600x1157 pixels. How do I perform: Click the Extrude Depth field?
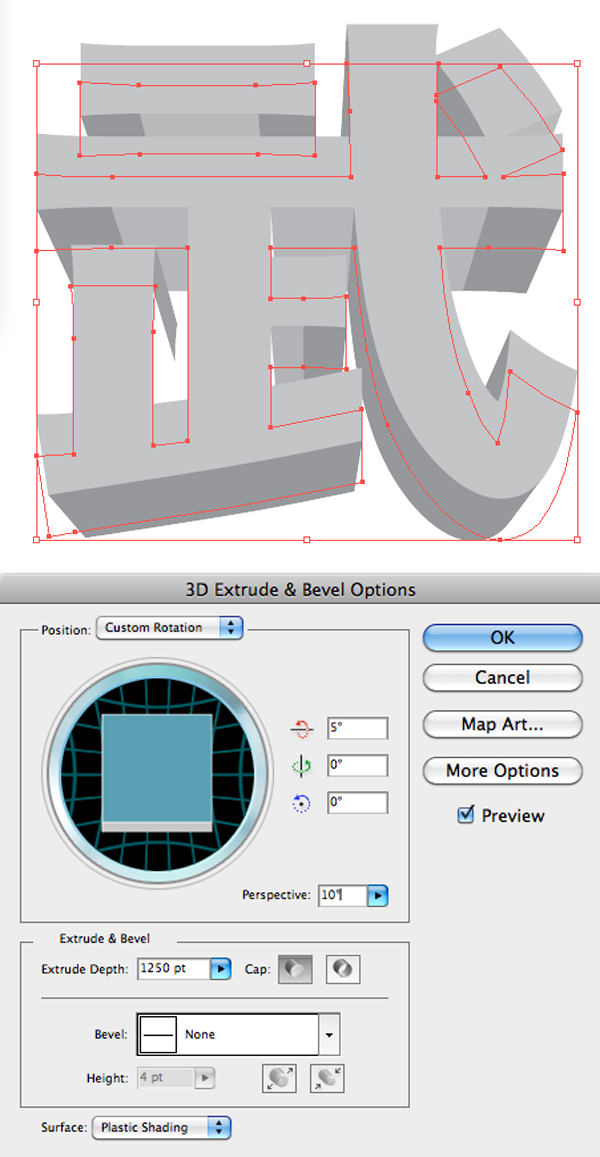[x=173, y=968]
